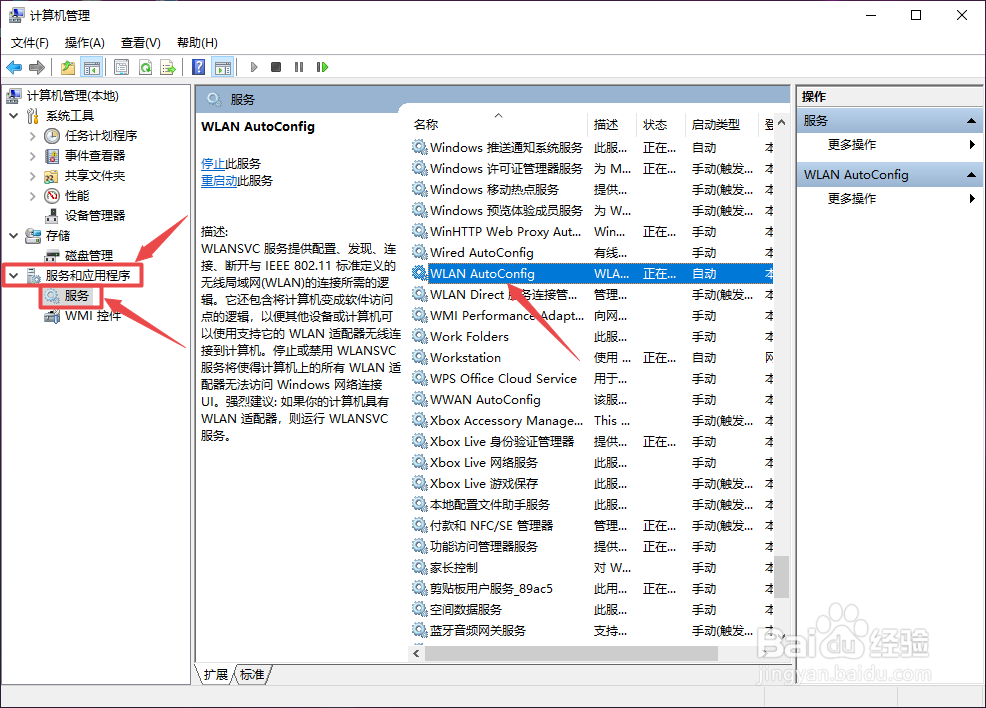Expand the 共享文件夹 node arrow
This screenshot has height=708, width=986.
[x=33, y=175]
